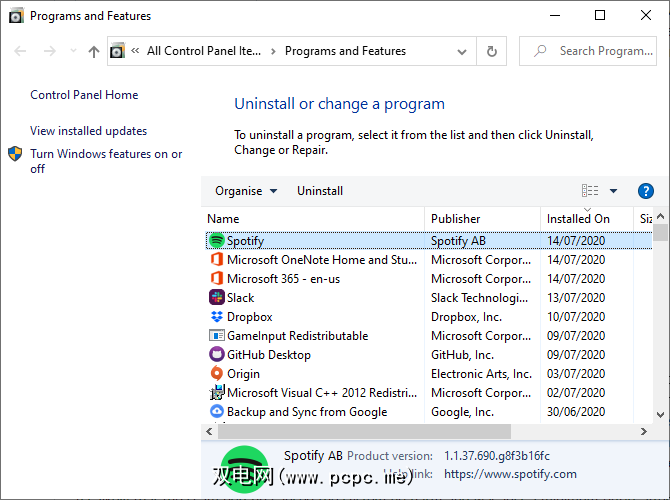The width and height of the screenshot is (670, 500).
Task: Click the Windows features shield icon
Action: tap(15, 153)
